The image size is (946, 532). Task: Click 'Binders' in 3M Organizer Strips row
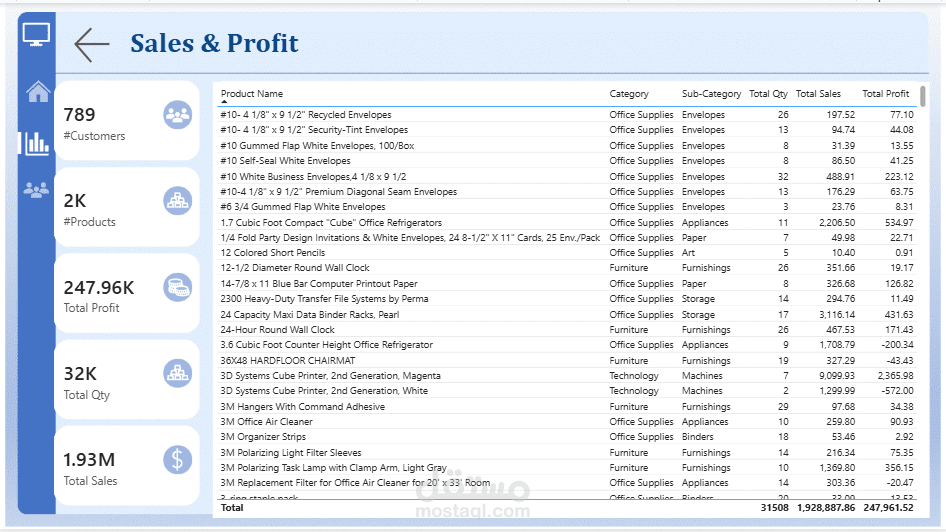coord(697,437)
